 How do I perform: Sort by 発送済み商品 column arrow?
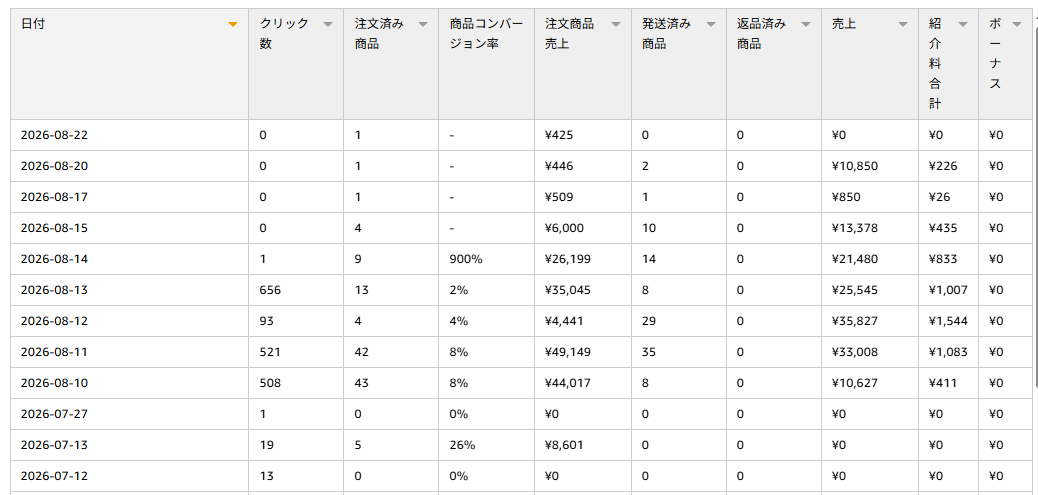[711, 24]
